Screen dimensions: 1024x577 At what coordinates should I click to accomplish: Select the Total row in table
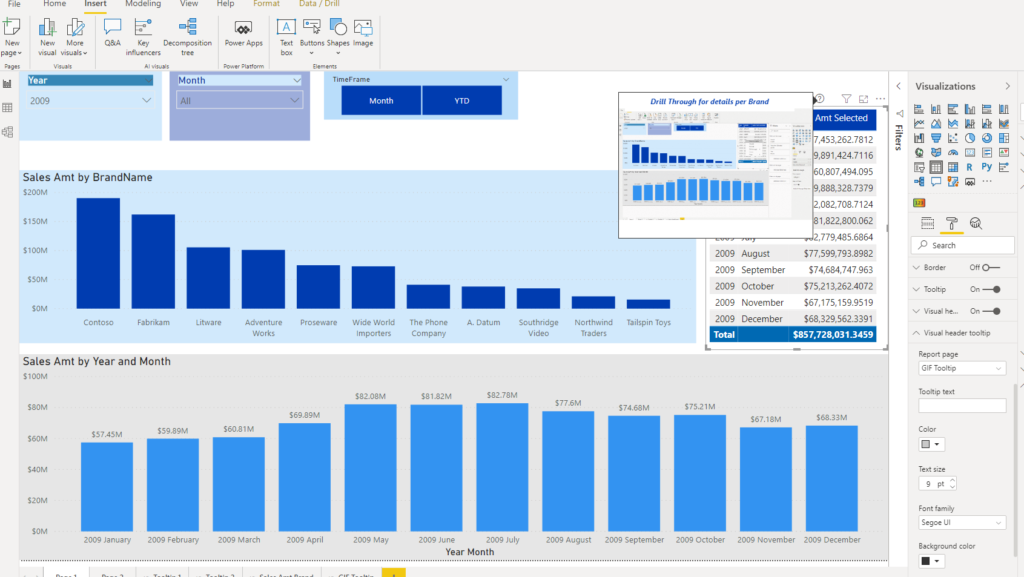point(793,334)
